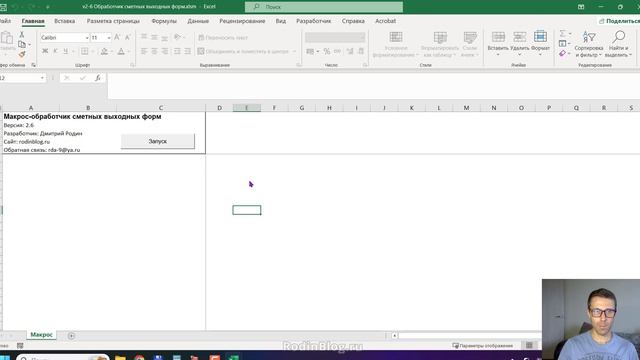Open the Данные ribbon tab
640x360 pixels.
(x=198, y=21)
